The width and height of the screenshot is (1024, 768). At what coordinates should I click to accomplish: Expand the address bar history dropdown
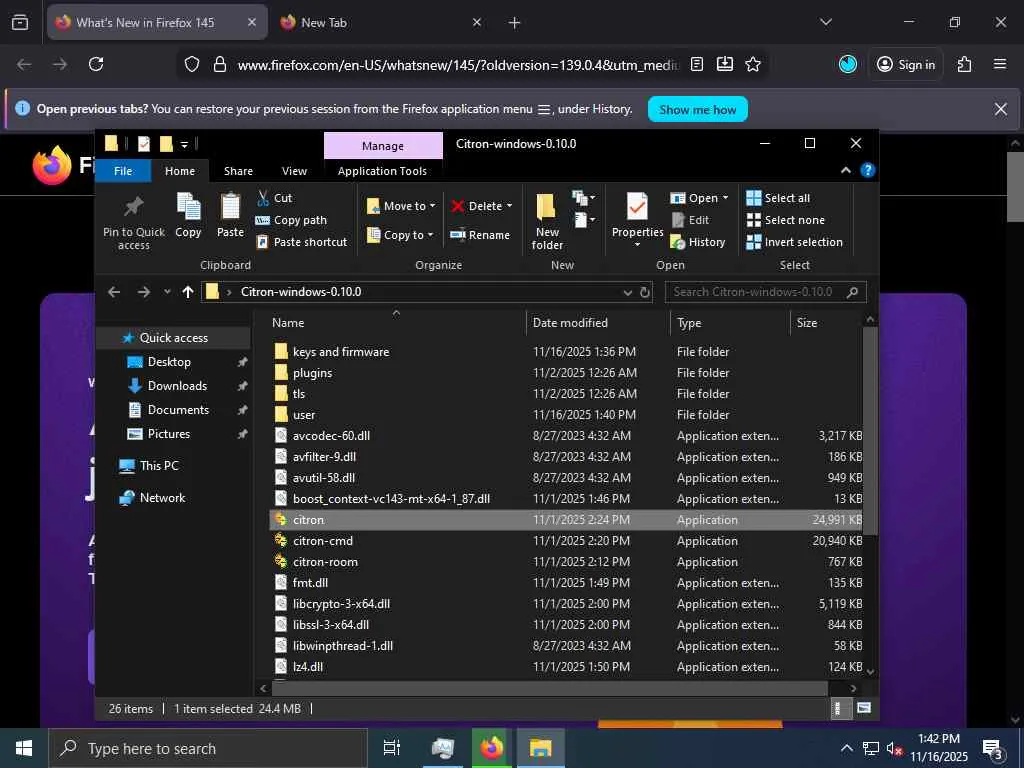click(x=628, y=292)
